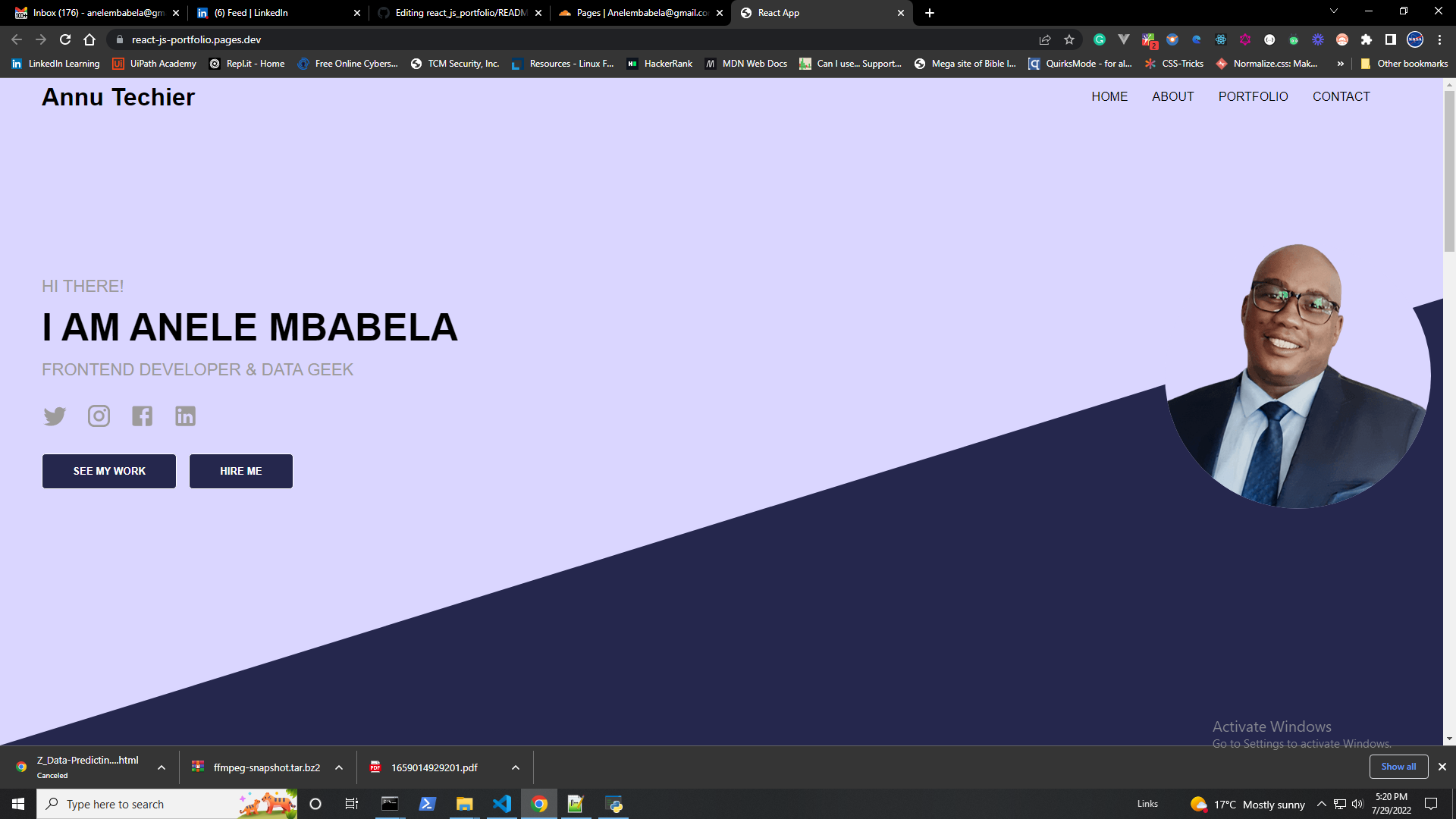This screenshot has width=1456, height=819.
Task: Launch Visual Studio Code from the taskbar
Action: pyautogui.click(x=502, y=804)
